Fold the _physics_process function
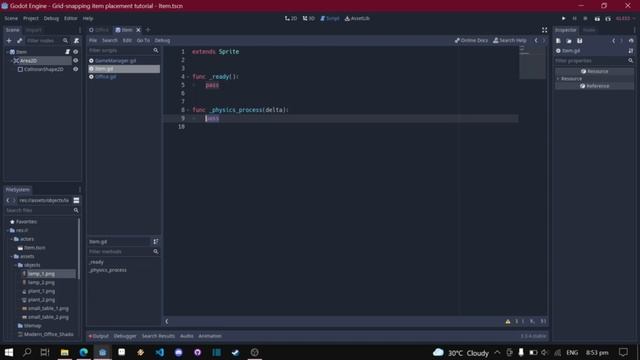 click(x=188, y=110)
